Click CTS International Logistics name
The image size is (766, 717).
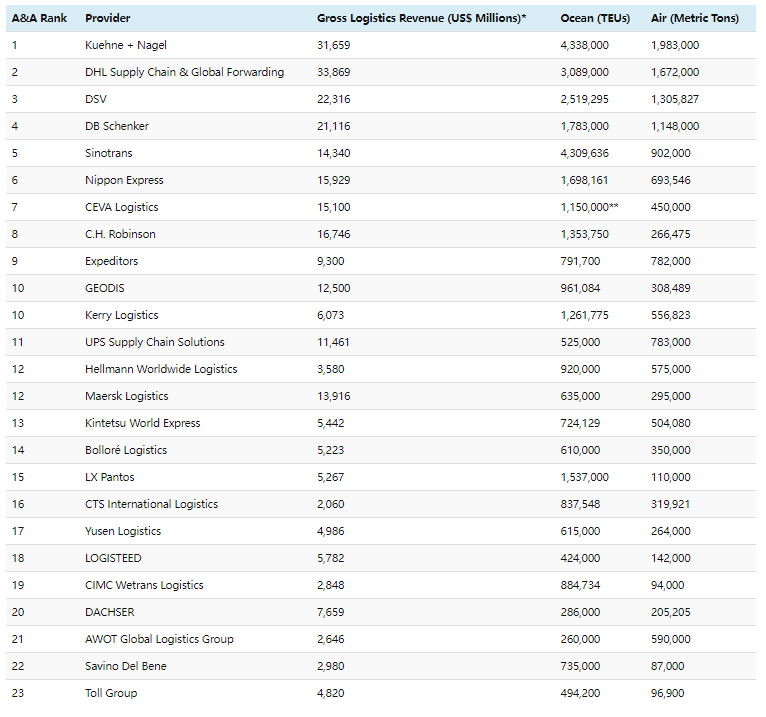(x=151, y=505)
